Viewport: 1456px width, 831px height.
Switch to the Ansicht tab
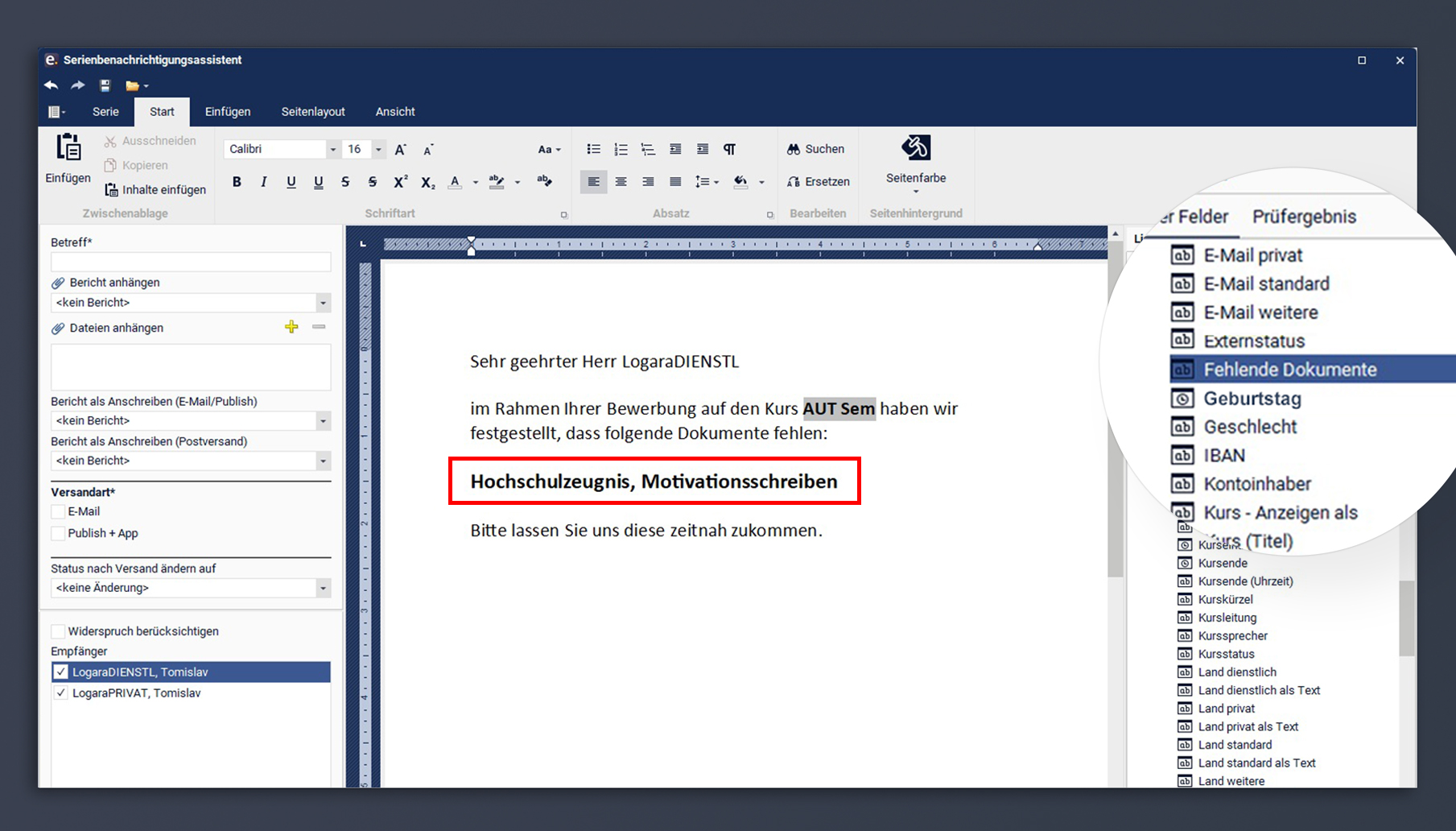(x=395, y=112)
